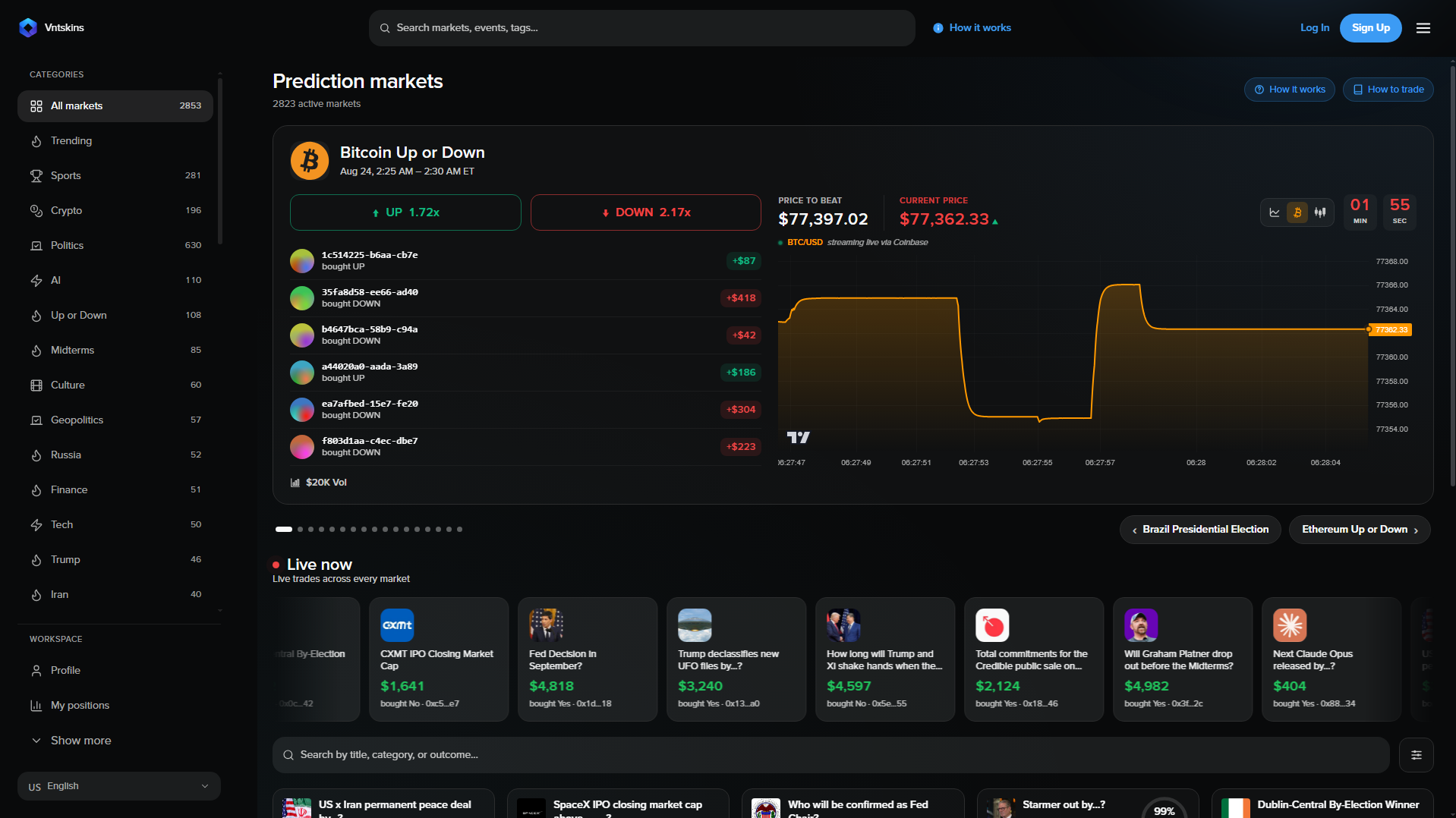Click the large Bitcoin coin icon

310,161
